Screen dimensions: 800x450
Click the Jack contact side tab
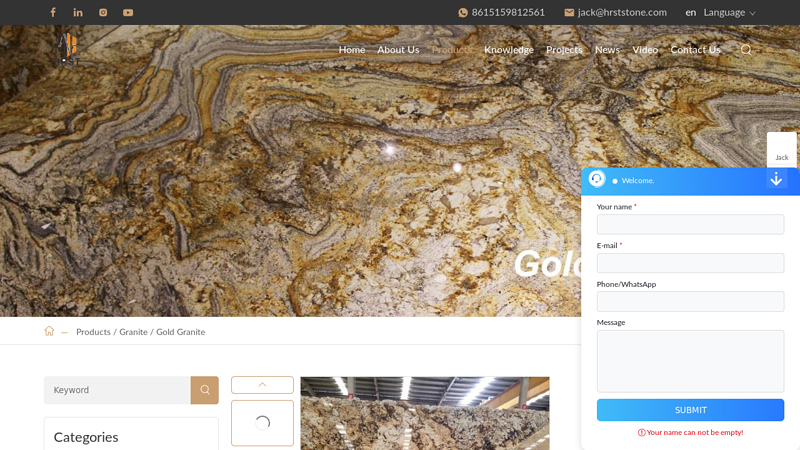[782, 150]
